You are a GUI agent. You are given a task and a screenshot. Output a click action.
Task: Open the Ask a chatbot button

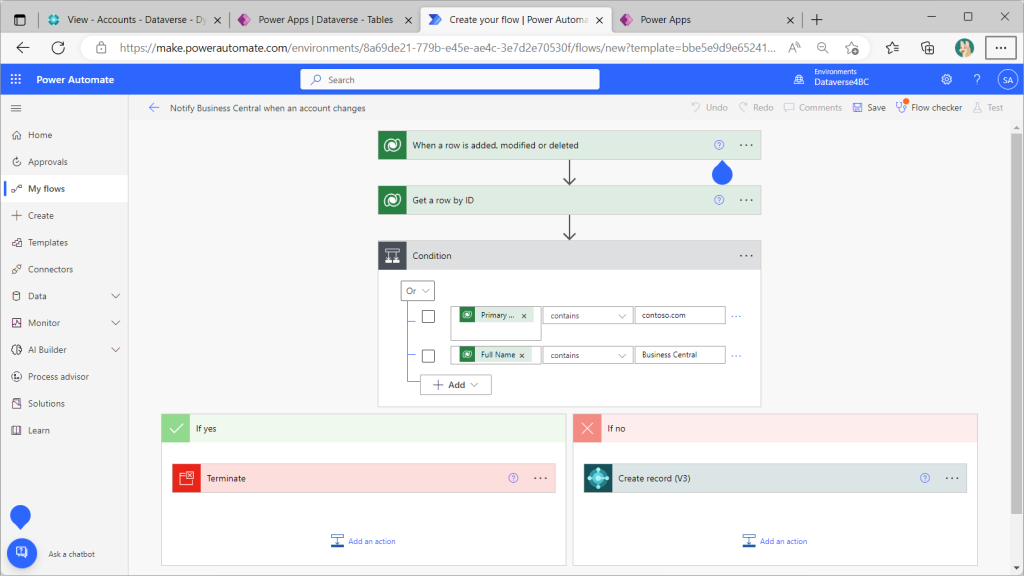(22, 553)
